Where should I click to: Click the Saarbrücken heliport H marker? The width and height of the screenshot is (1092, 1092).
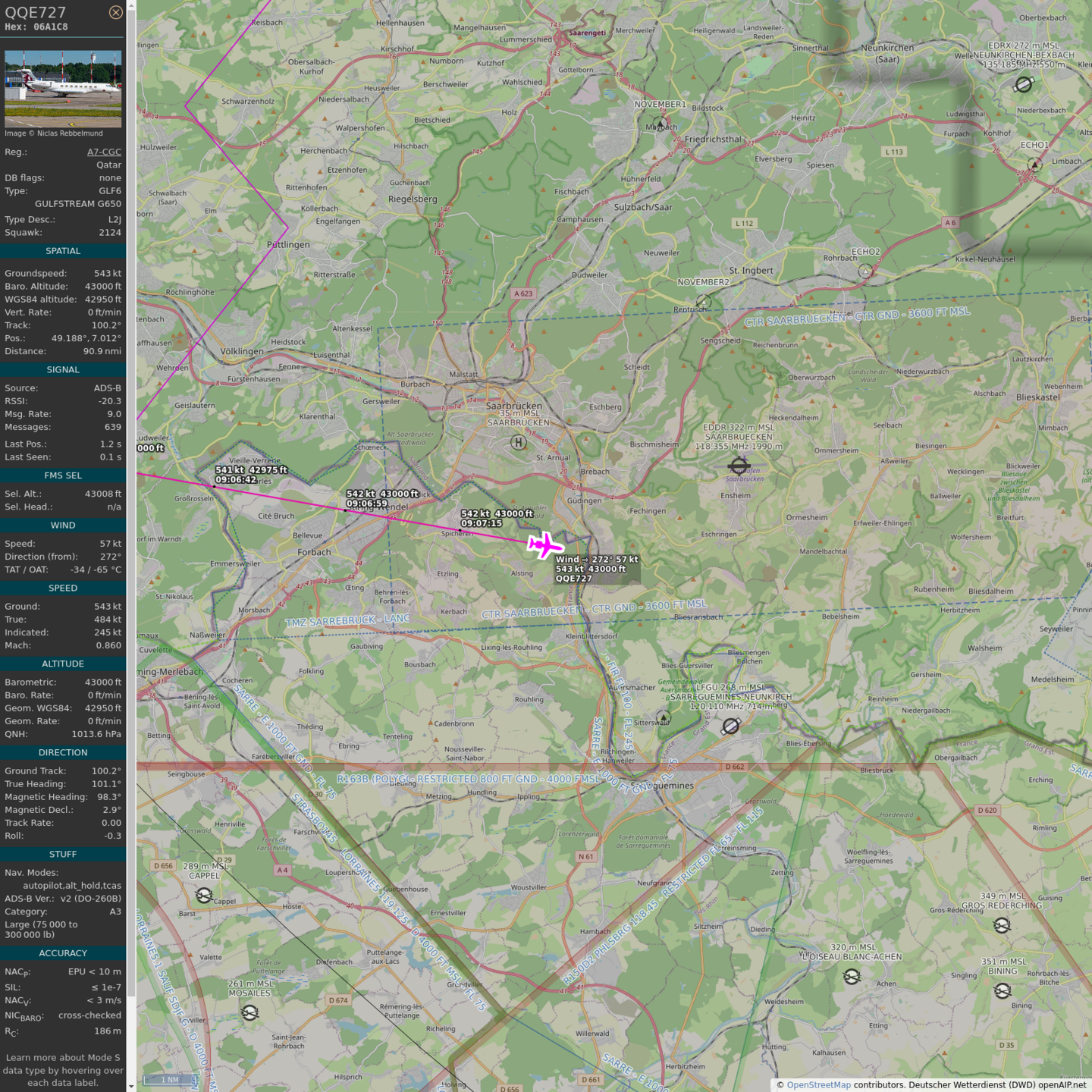[x=518, y=442]
